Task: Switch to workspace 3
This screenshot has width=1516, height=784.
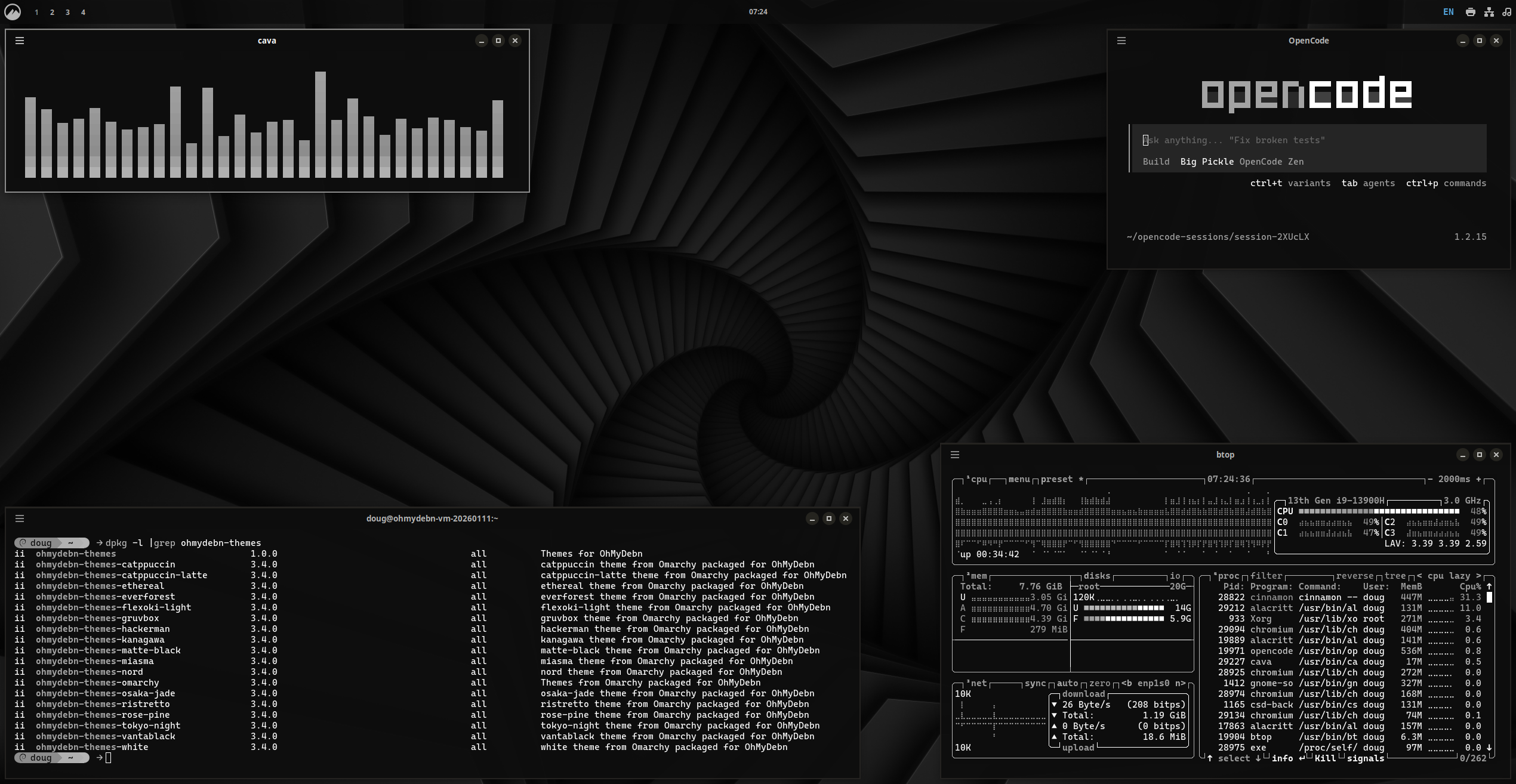Action: 67,12
